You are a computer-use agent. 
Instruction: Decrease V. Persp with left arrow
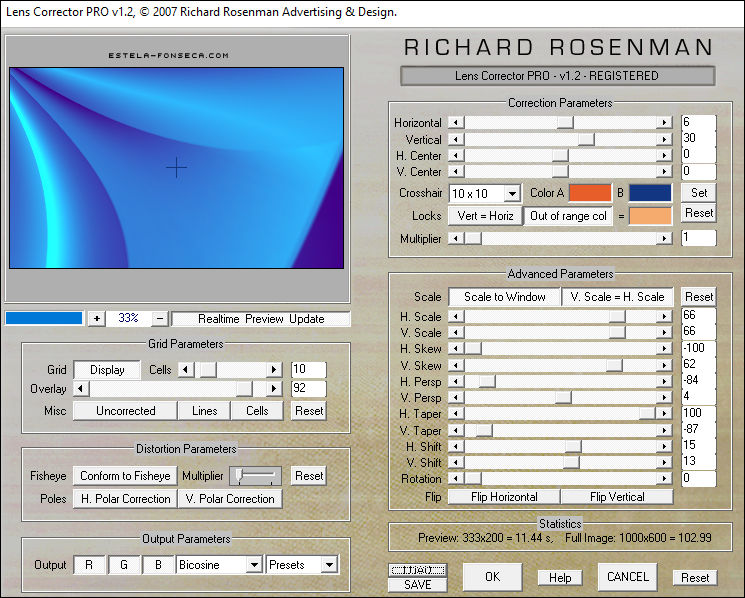(x=456, y=398)
